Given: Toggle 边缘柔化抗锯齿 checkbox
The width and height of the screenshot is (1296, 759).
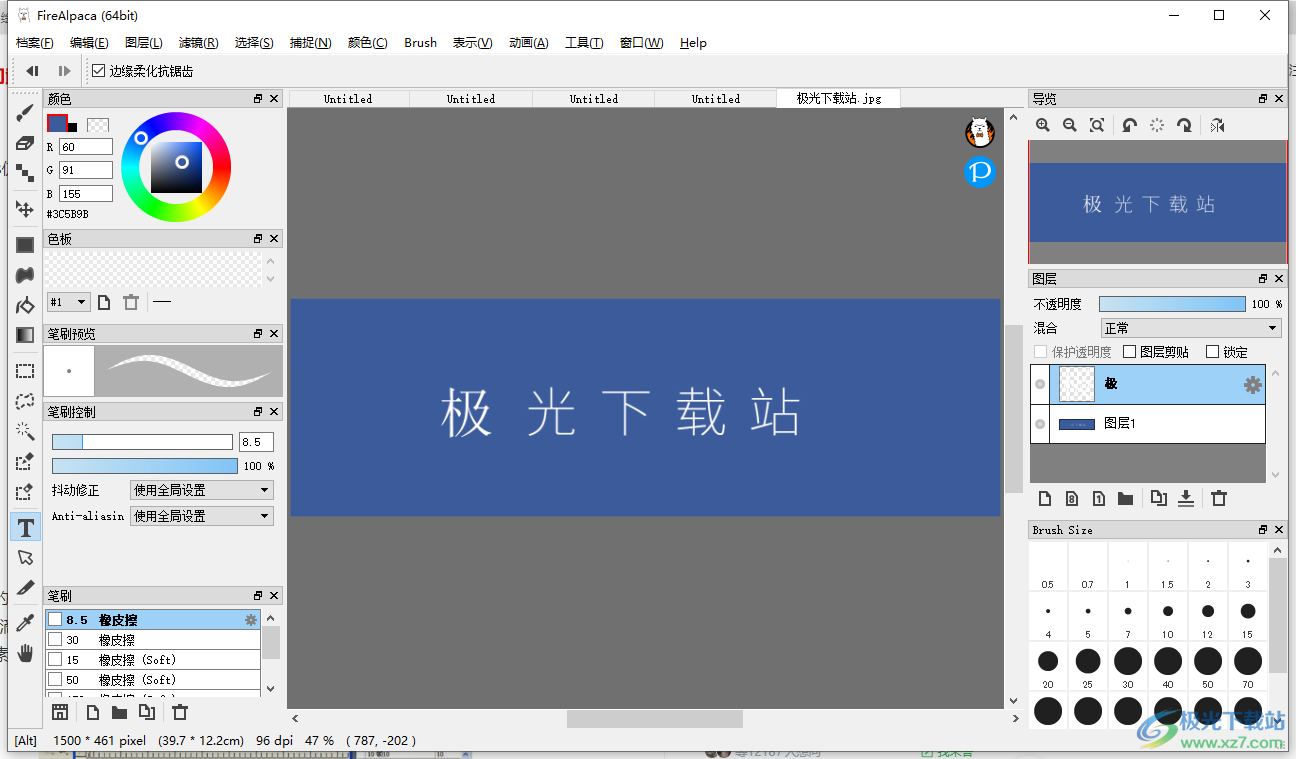Looking at the screenshot, I should 99,71.
